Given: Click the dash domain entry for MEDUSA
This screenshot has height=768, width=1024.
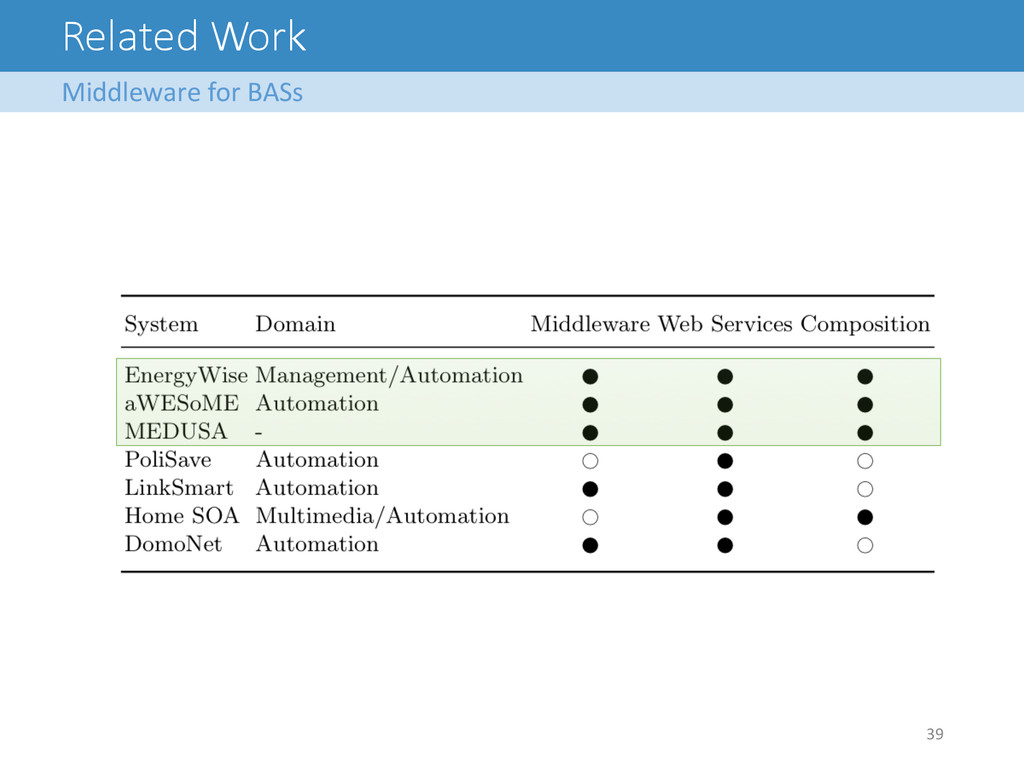Looking at the screenshot, I should [x=259, y=433].
